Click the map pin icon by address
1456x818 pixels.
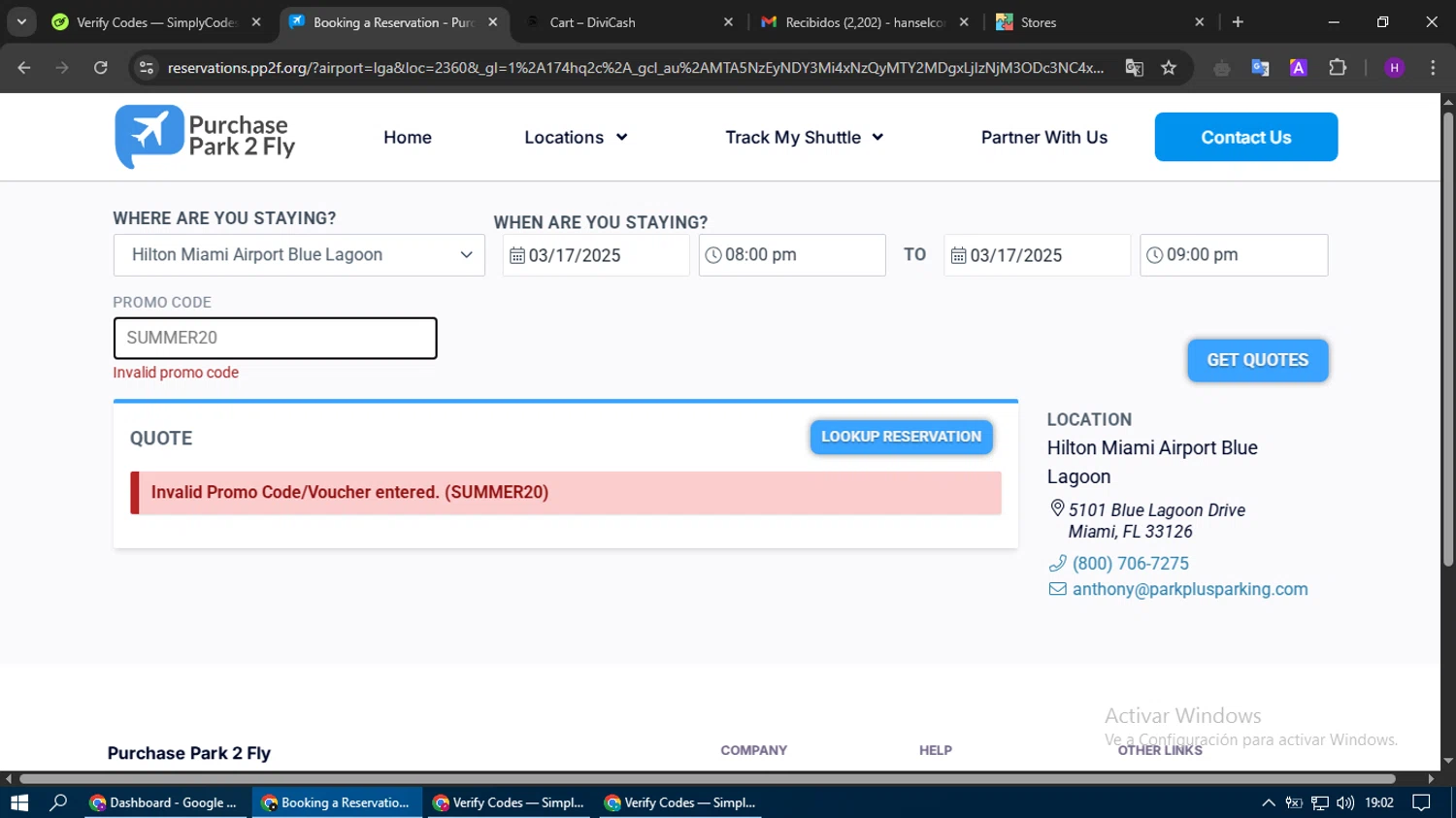pyautogui.click(x=1057, y=508)
